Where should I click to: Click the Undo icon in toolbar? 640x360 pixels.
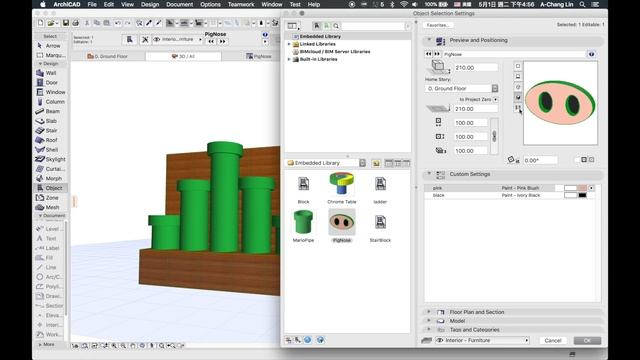pos(118,23)
